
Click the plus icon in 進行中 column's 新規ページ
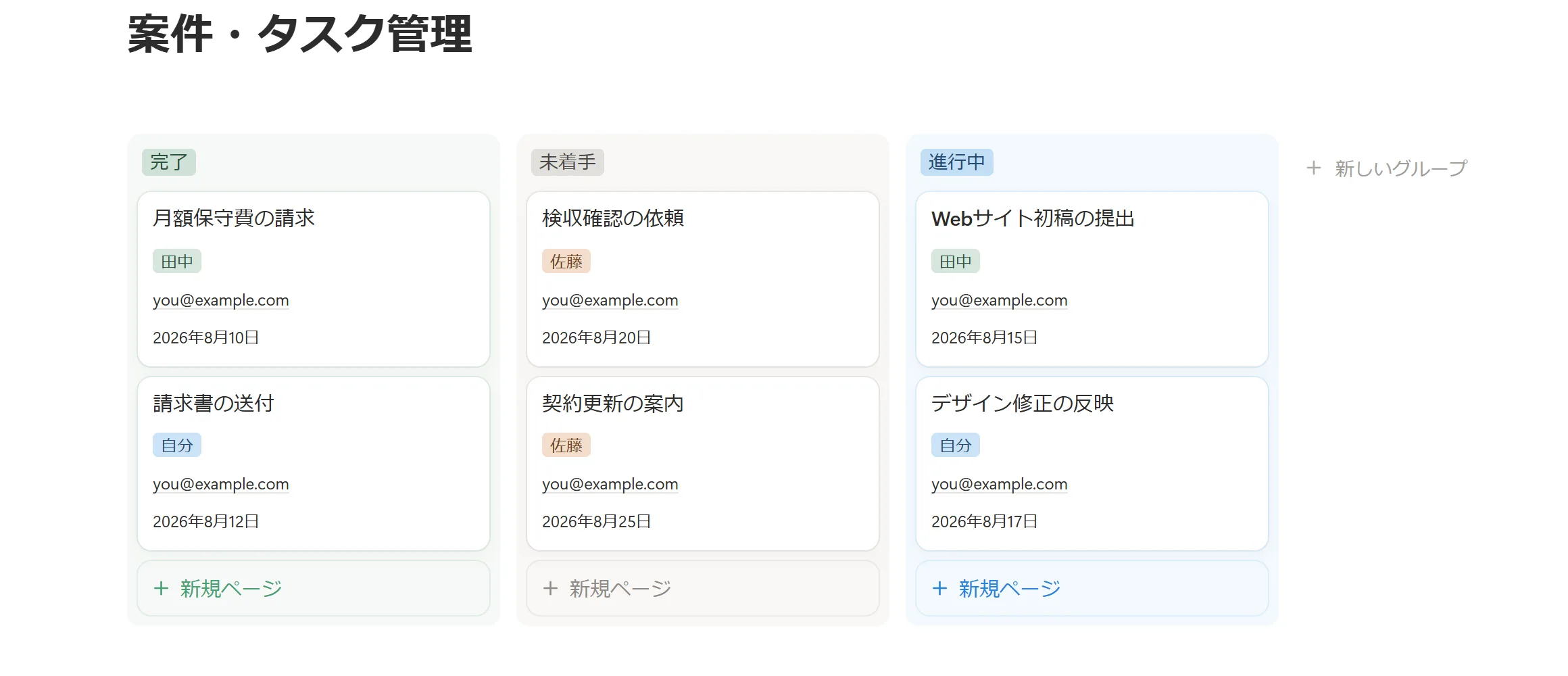coord(939,588)
